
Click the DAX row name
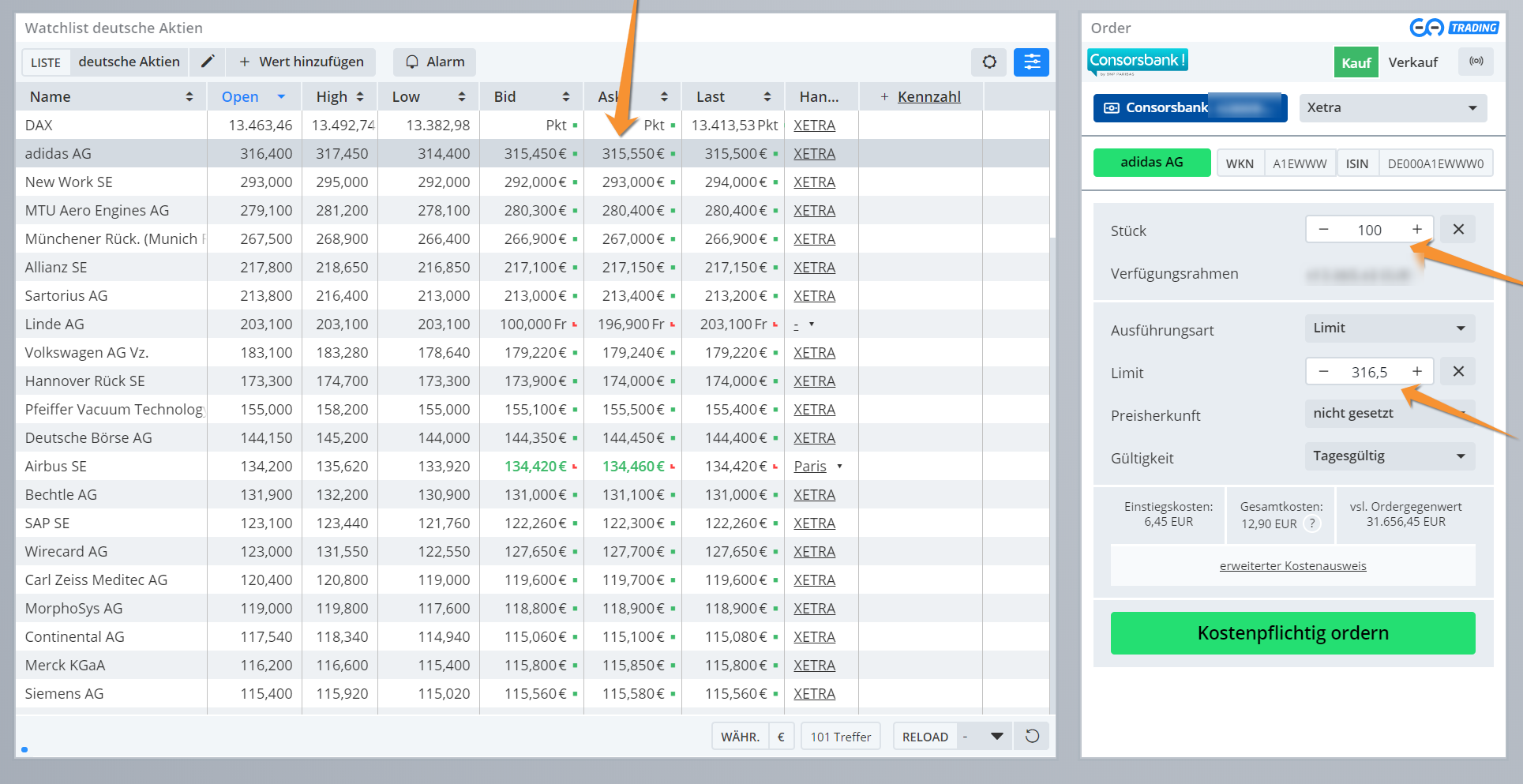pos(39,125)
